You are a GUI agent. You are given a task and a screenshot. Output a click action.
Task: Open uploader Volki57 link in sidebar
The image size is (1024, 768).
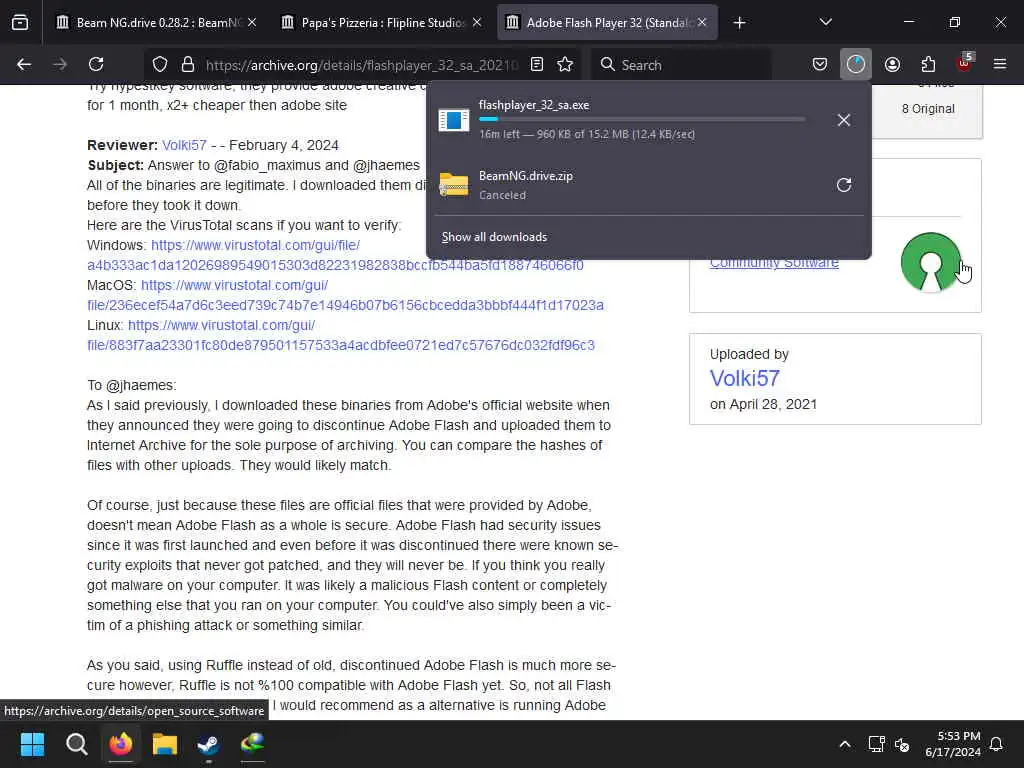click(744, 378)
